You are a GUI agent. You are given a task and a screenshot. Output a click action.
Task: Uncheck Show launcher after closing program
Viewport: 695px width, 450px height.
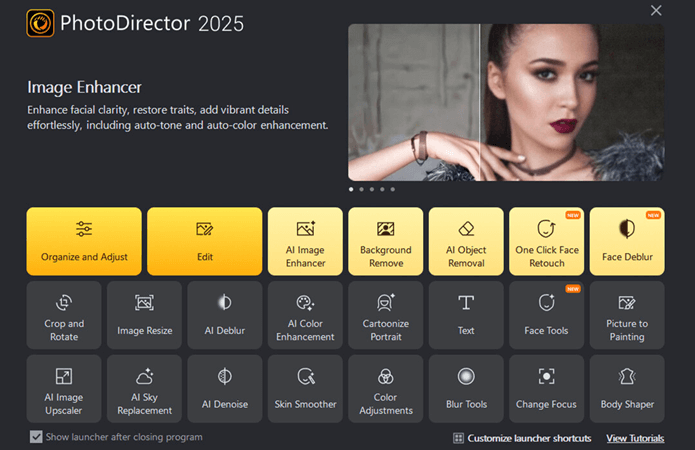click(36, 437)
